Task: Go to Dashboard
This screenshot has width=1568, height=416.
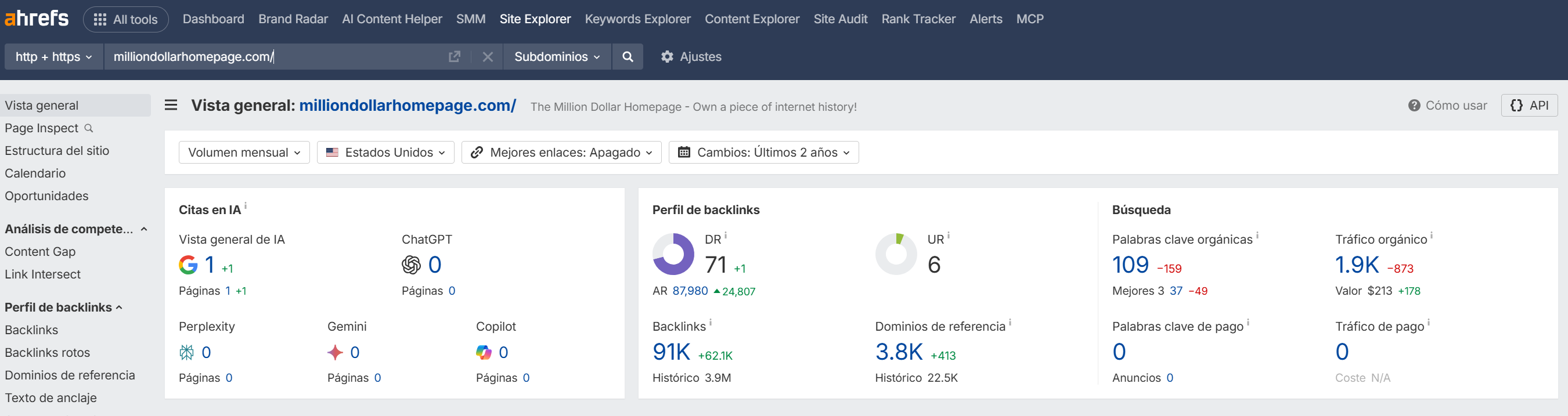Action: pyautogui.click(x=213, y=19)
